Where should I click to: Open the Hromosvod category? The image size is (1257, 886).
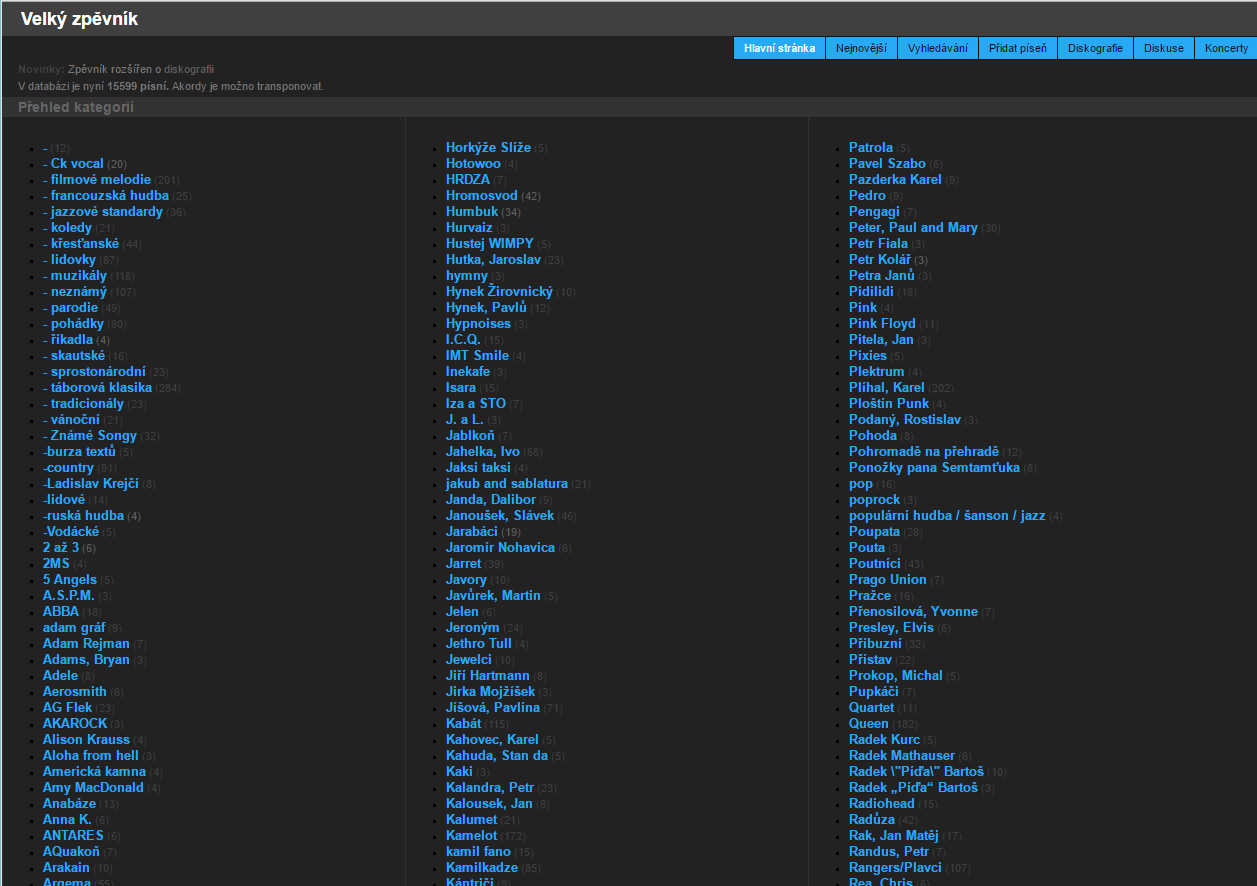tap(482, 196)
